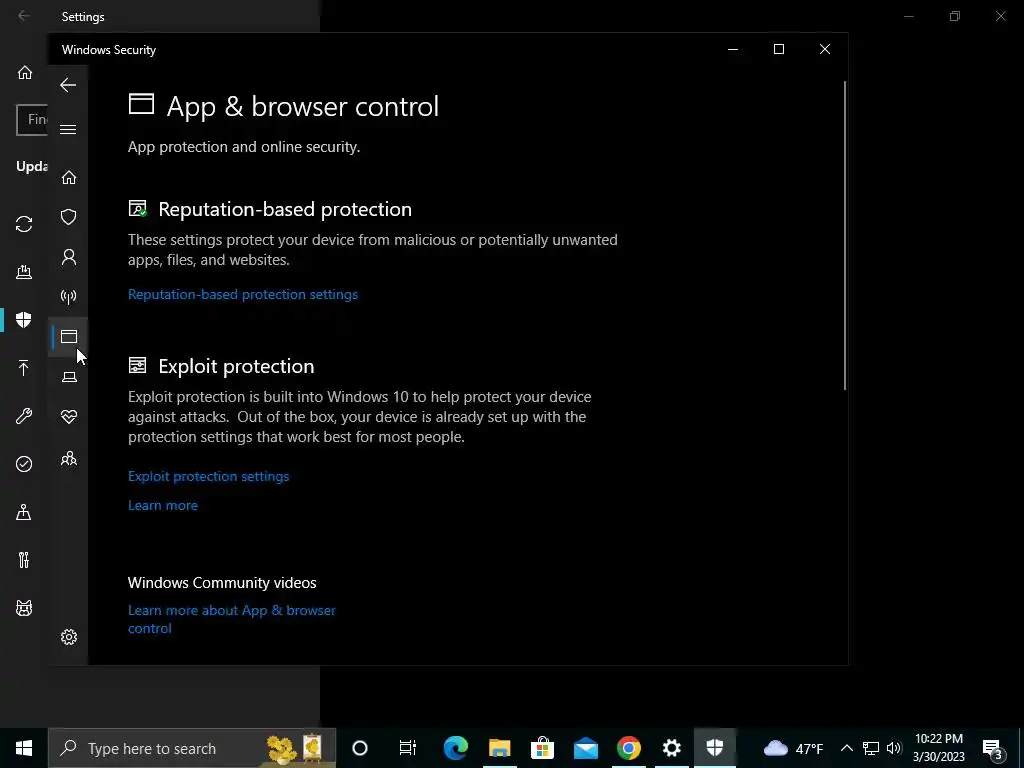Switch to Windows Security taskbar shield
This screenshot has height=768, width=1024.
[x=715, y=748]
